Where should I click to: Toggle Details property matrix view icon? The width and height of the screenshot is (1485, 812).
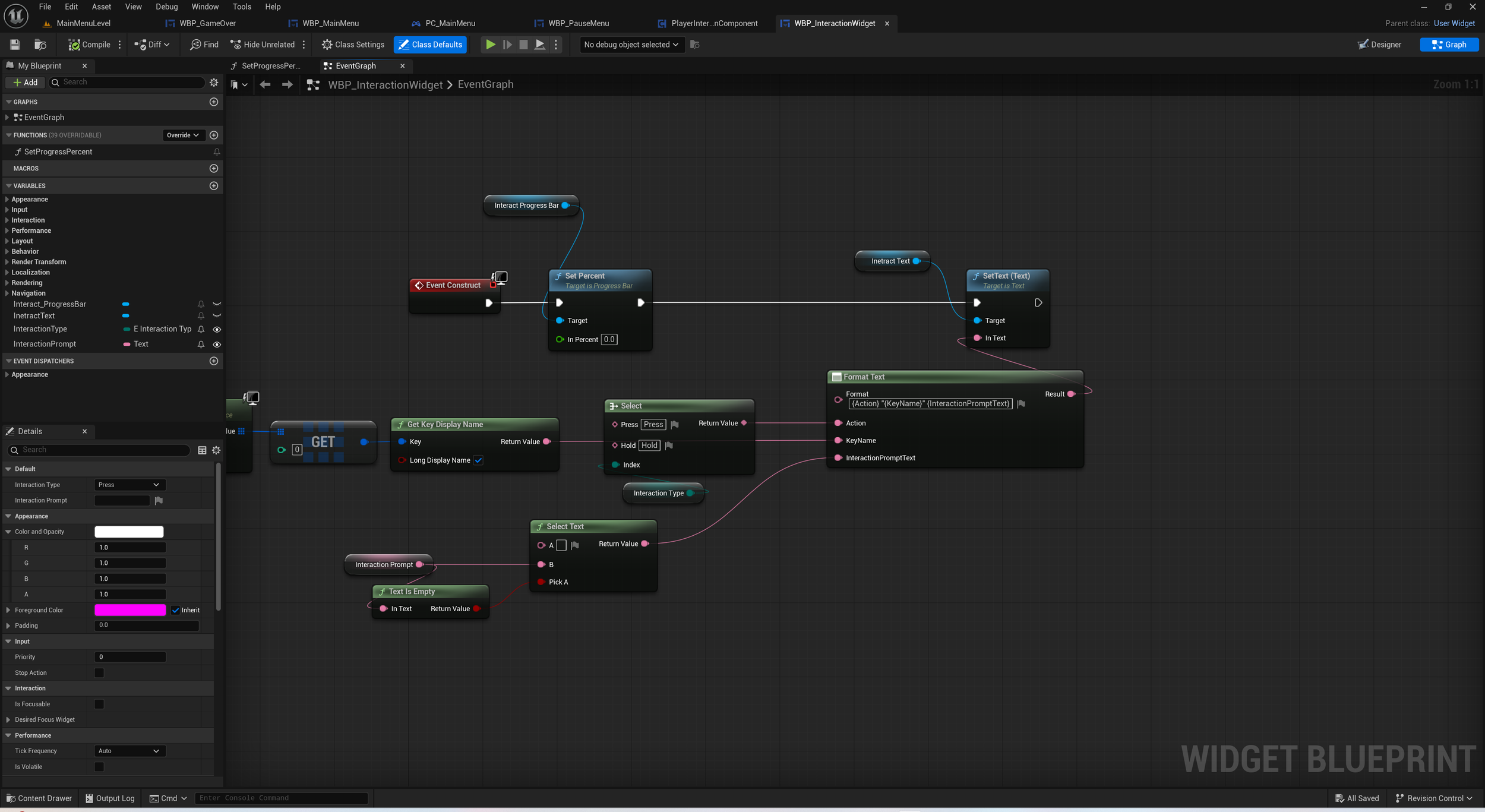202,450
